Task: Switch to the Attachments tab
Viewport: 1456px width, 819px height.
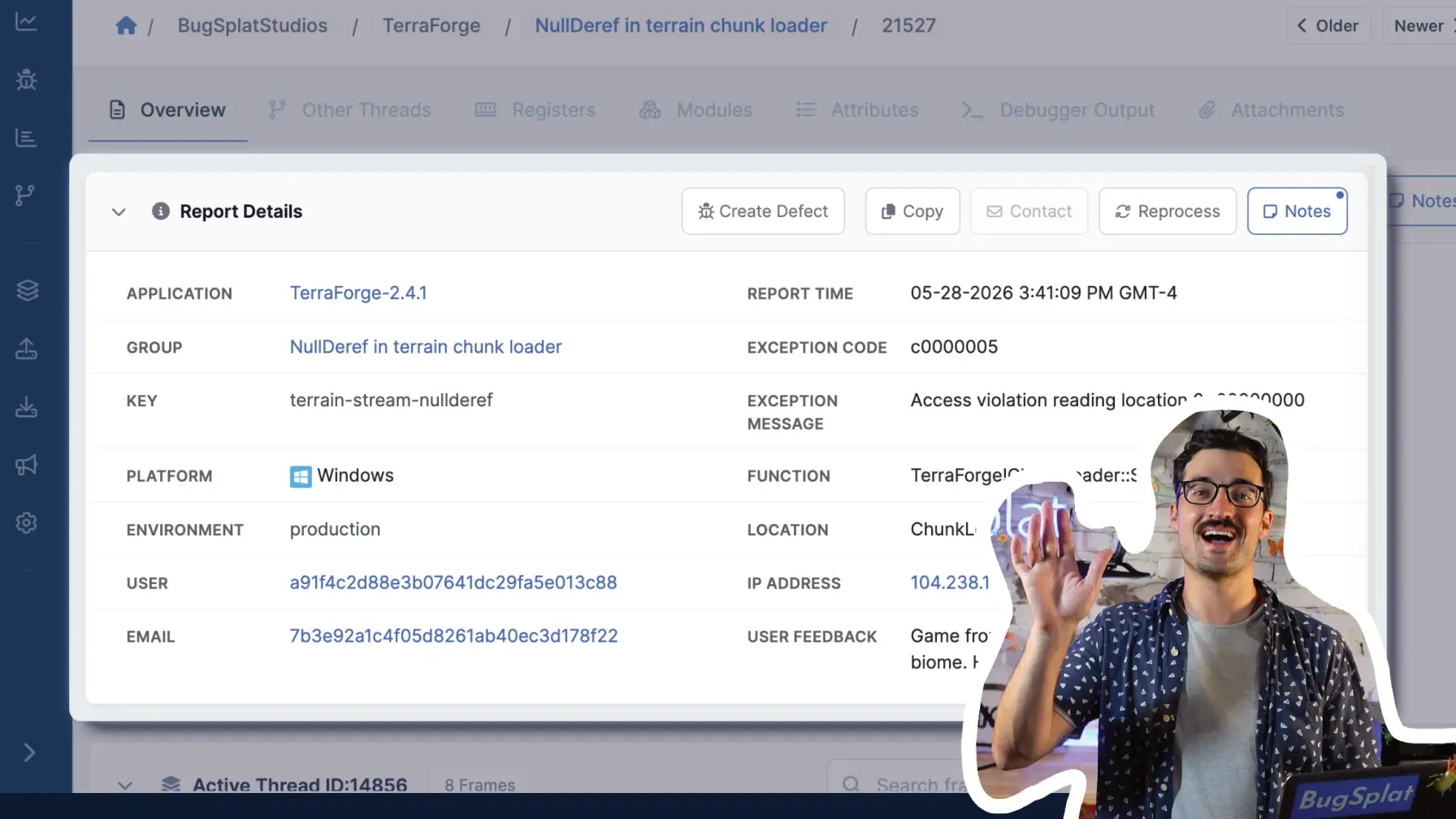Action: coord(1272,110)
